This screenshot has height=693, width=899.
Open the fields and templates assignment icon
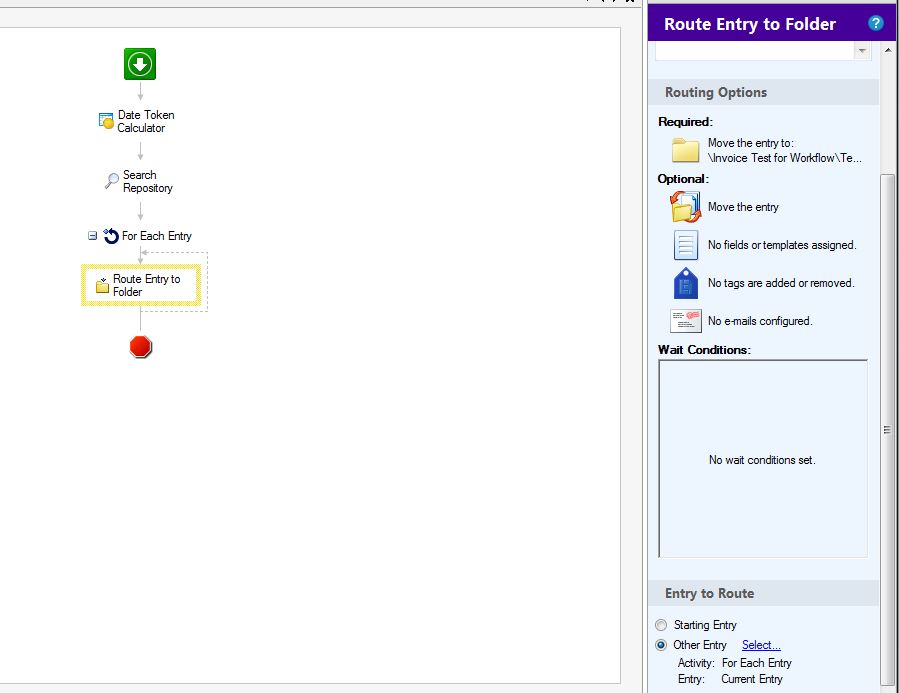686,245
